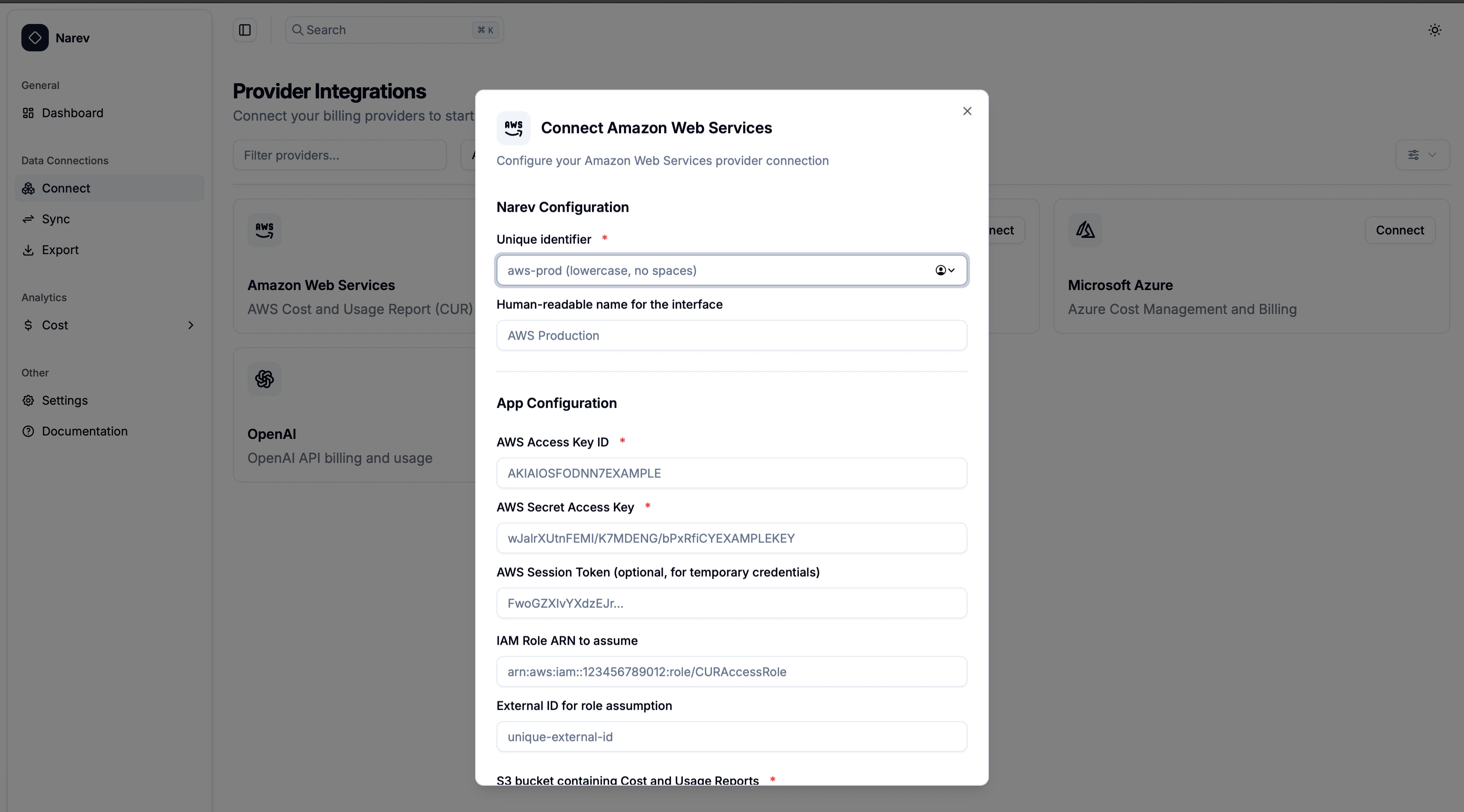Click the search magnifier icon
The width and height of the screenshot is (1464, 812).
298,30
